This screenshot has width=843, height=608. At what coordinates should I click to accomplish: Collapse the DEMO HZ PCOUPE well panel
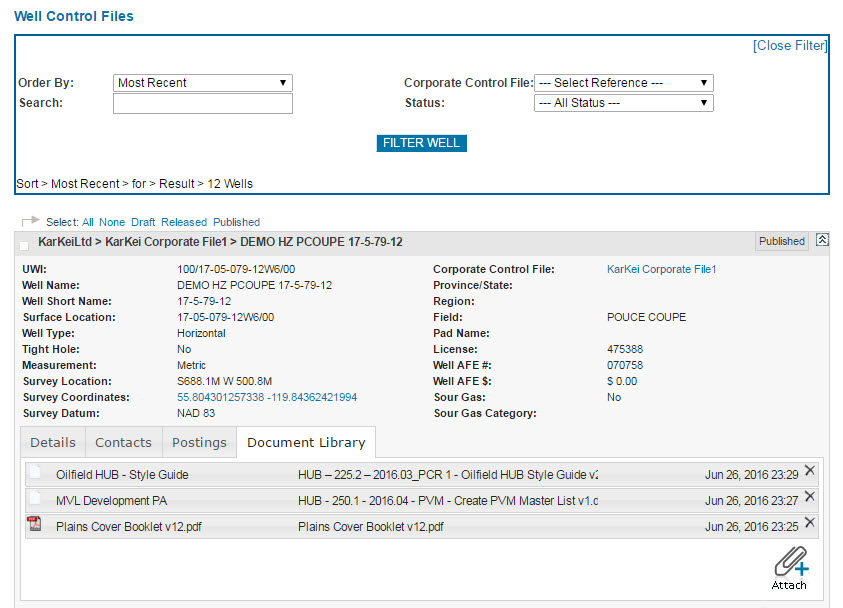822,240
